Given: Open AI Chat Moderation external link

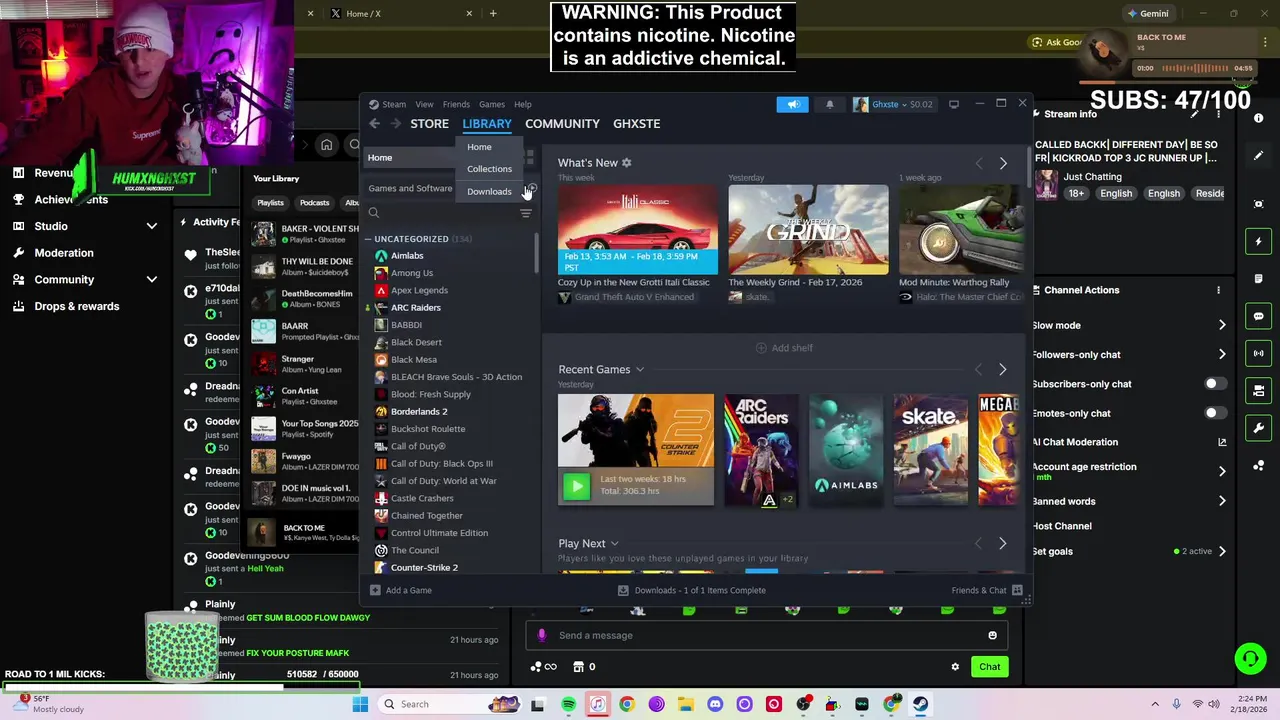Looking at the screenshot, I should click(1222, 442).
